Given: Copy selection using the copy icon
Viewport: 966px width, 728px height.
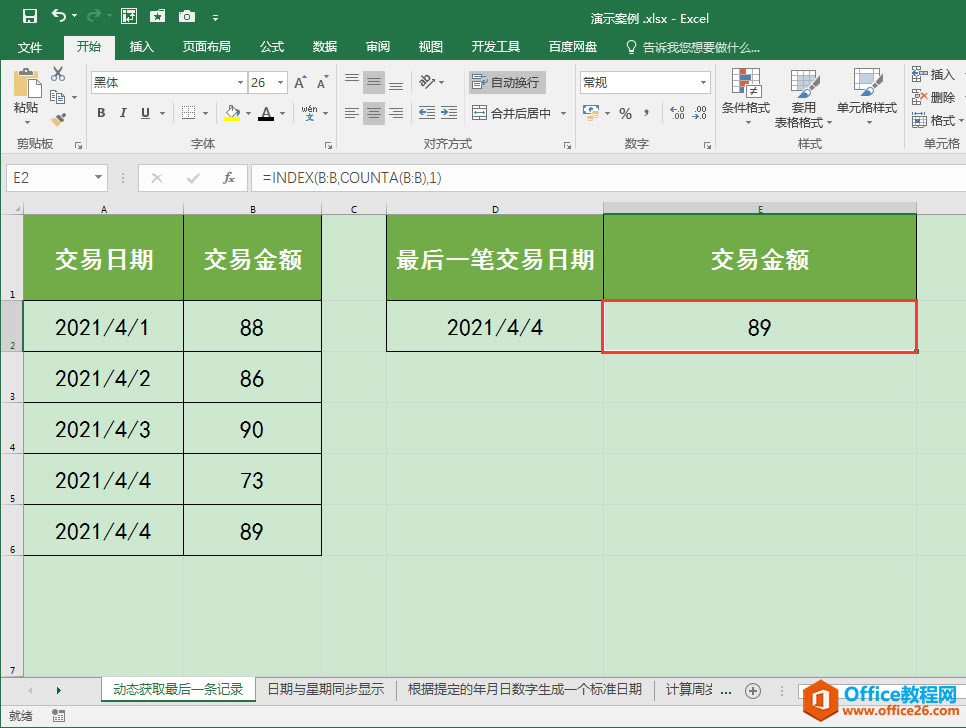Looking at the screenshot, I should coord(57,97).
